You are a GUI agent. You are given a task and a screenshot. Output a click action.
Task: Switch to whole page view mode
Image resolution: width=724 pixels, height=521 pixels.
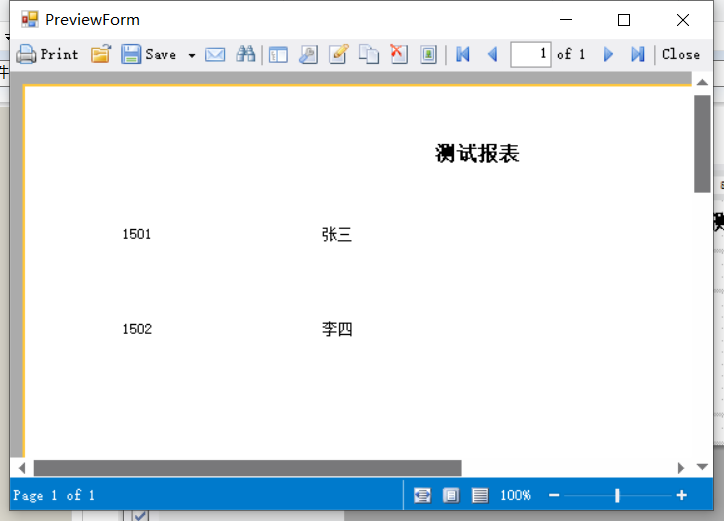click(451, 495)
